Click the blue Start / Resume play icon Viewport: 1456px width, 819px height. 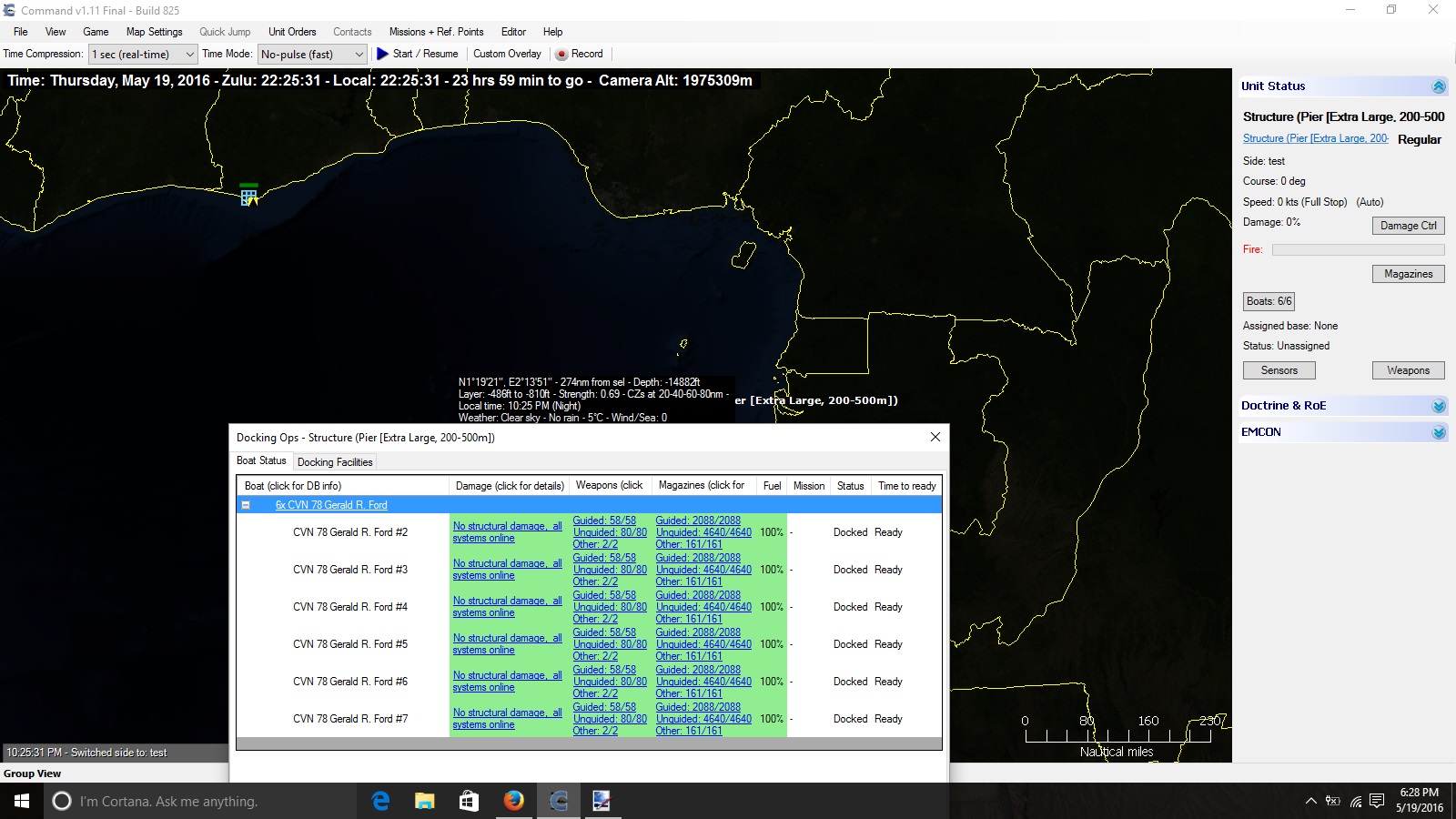[x=382, y=54]
